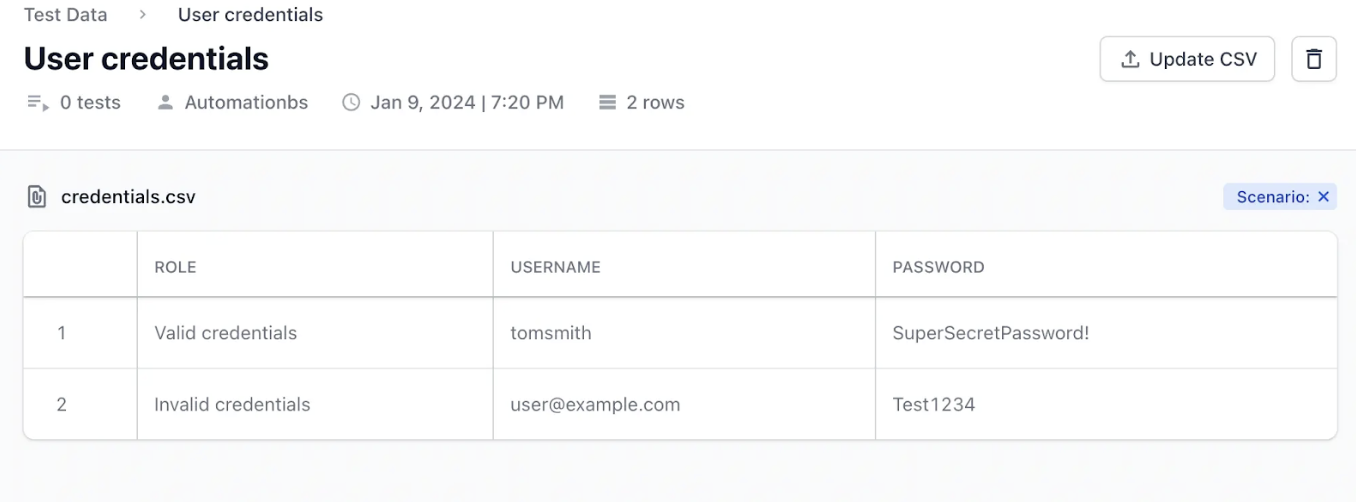Click the Update CSV button
This screenshot has width=1356, height=502.
click(x=1187, y=59)
